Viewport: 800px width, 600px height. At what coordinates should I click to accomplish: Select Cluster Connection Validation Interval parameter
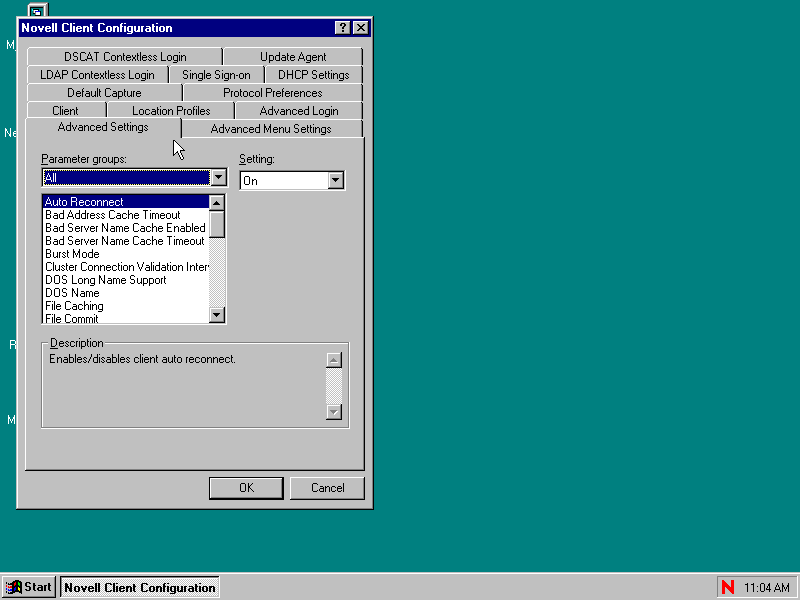point(126,267)
